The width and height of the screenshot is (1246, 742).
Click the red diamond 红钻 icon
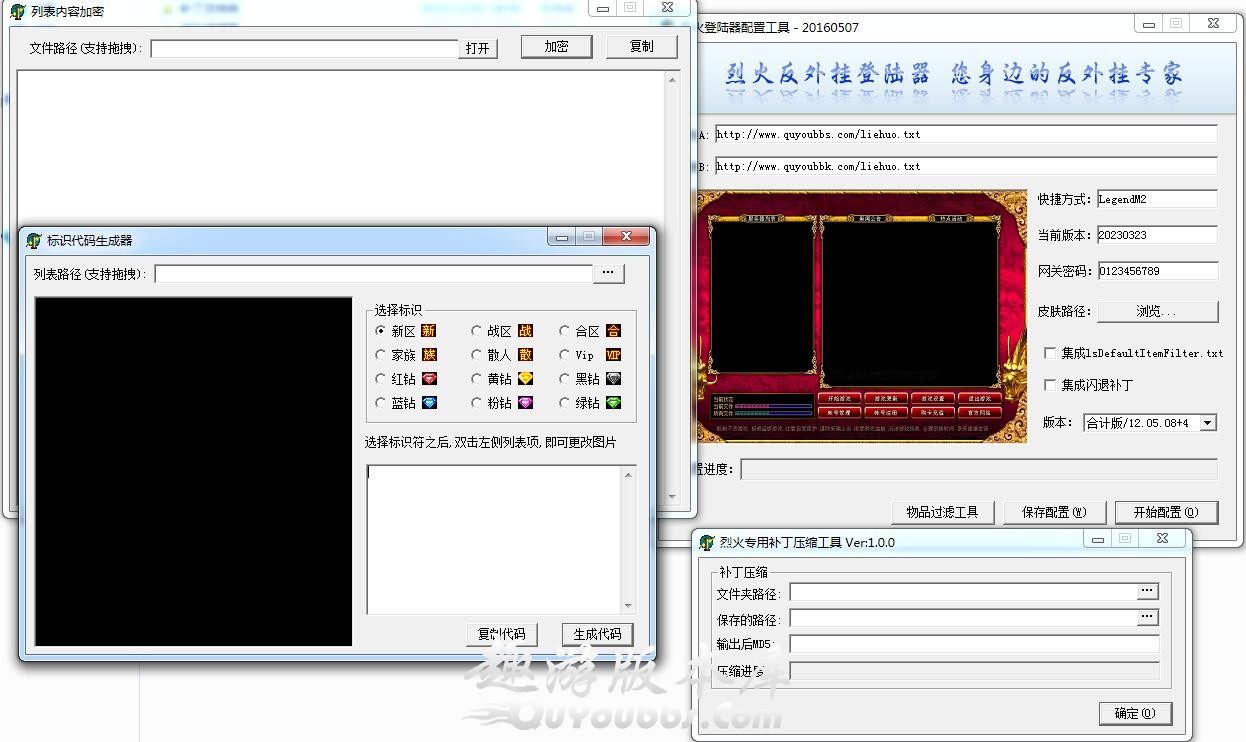pos(429,379)
